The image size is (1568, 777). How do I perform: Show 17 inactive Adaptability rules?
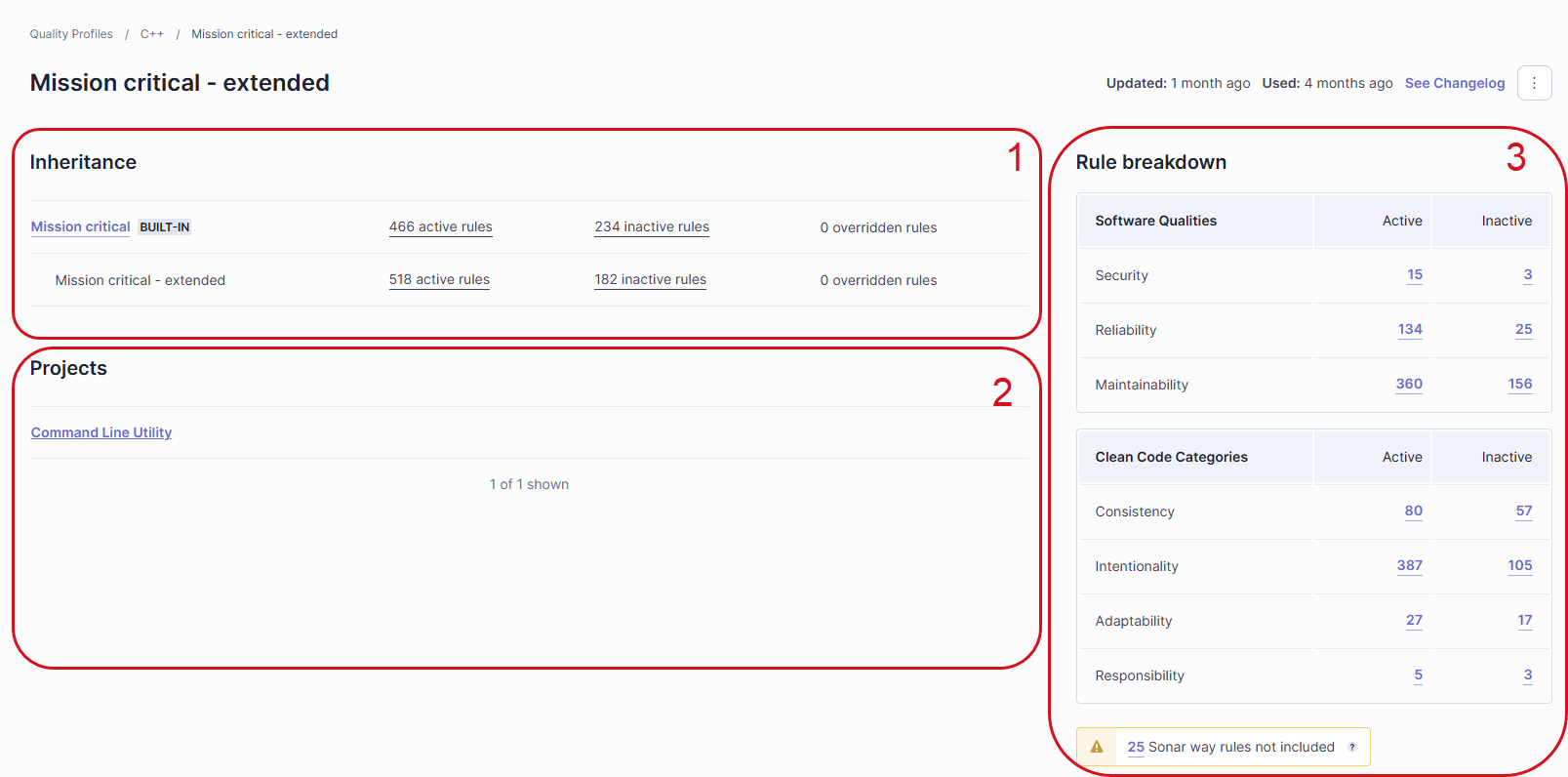pos(1524,621)
